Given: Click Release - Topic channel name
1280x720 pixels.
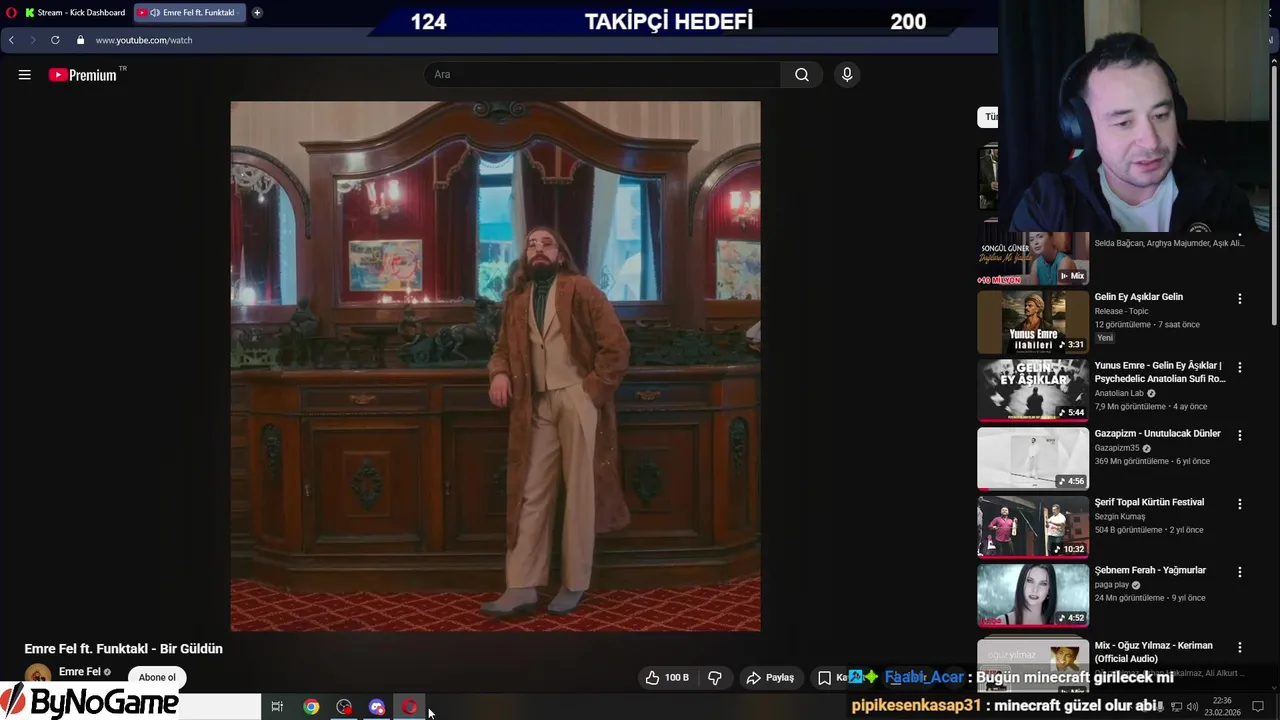Looking at the screenshot, I should [1121, 311].
